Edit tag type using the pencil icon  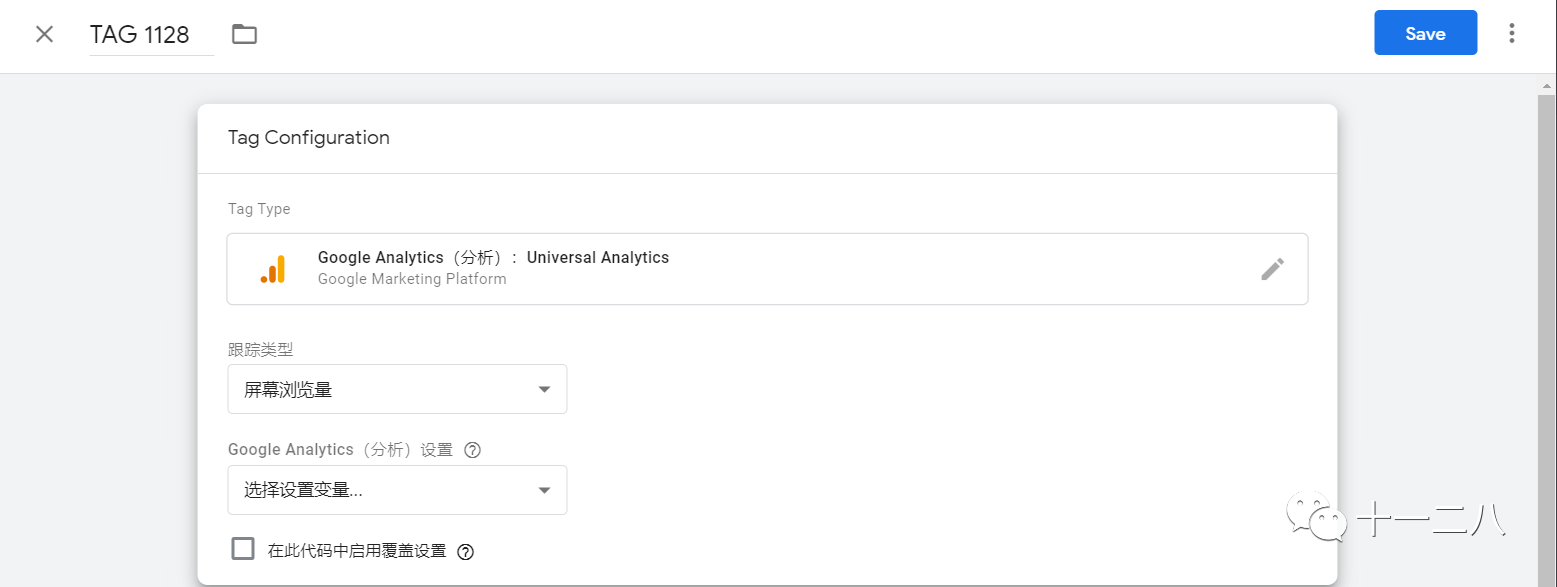[x=1272, y=268]
